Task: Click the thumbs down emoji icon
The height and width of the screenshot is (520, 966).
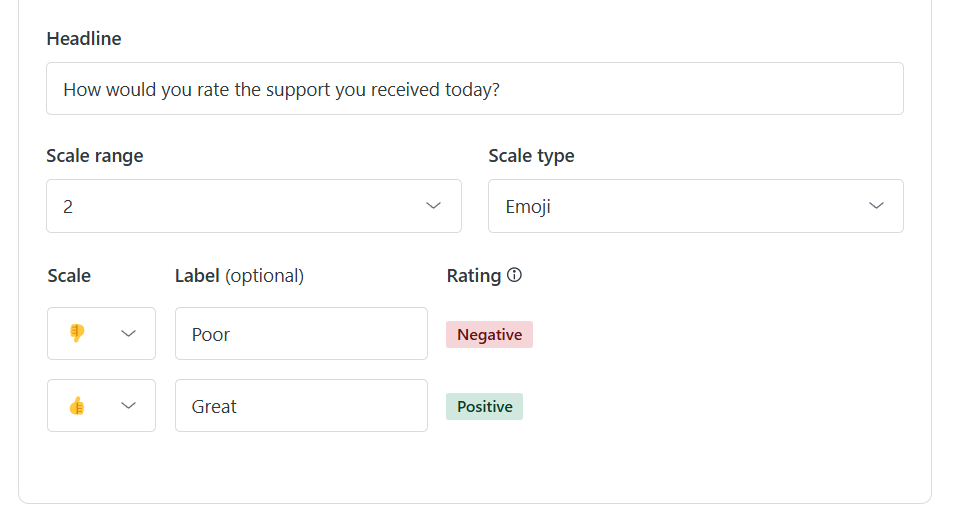Action: click(x=77, y=333)
